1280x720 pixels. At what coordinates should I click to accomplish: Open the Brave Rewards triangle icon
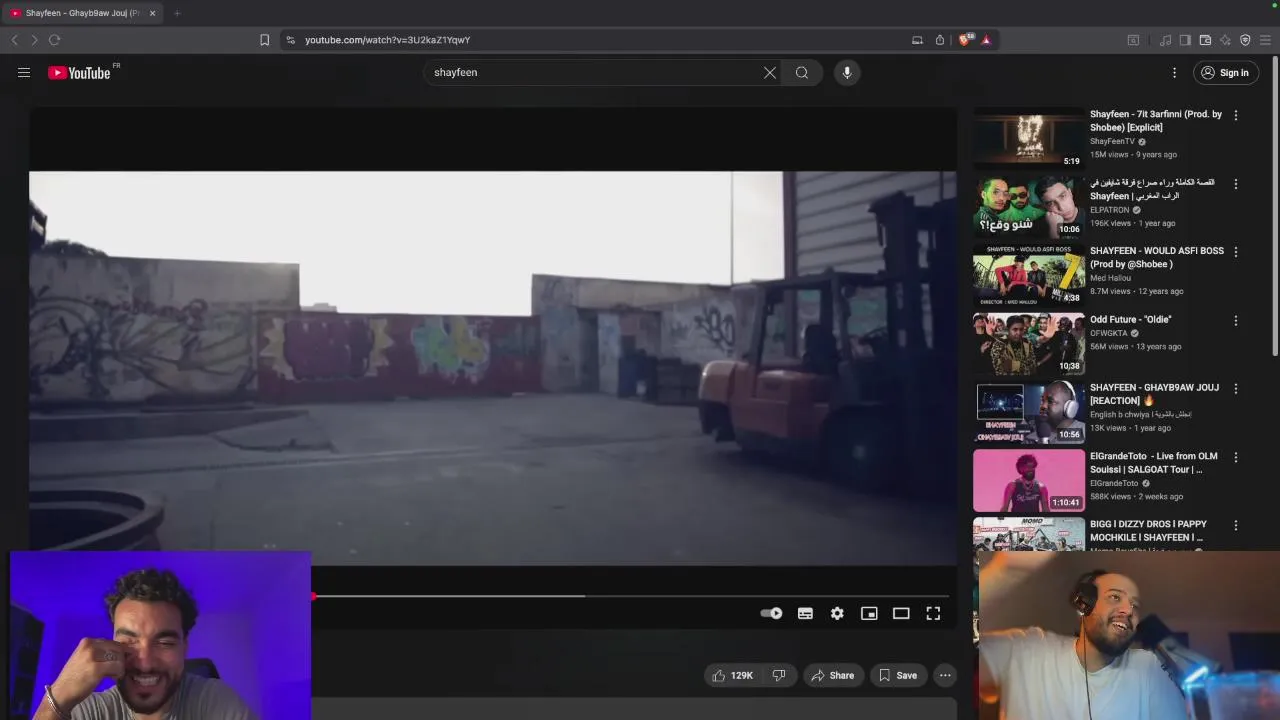pos(986,40)
